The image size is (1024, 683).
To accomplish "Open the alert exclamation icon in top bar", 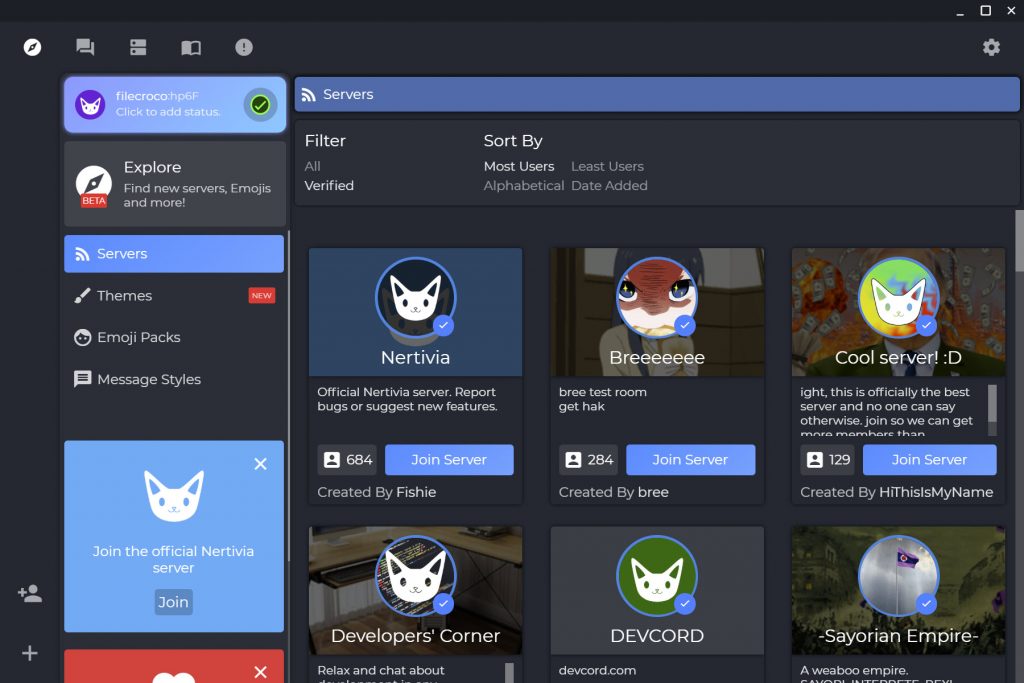I will tap(244, 47).
